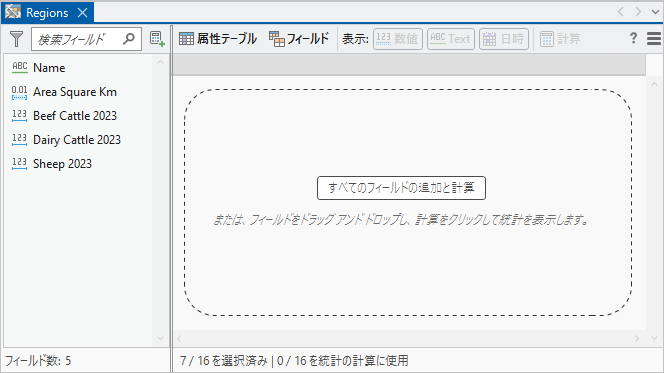Toggle the Text display filter

click(451, 39)
